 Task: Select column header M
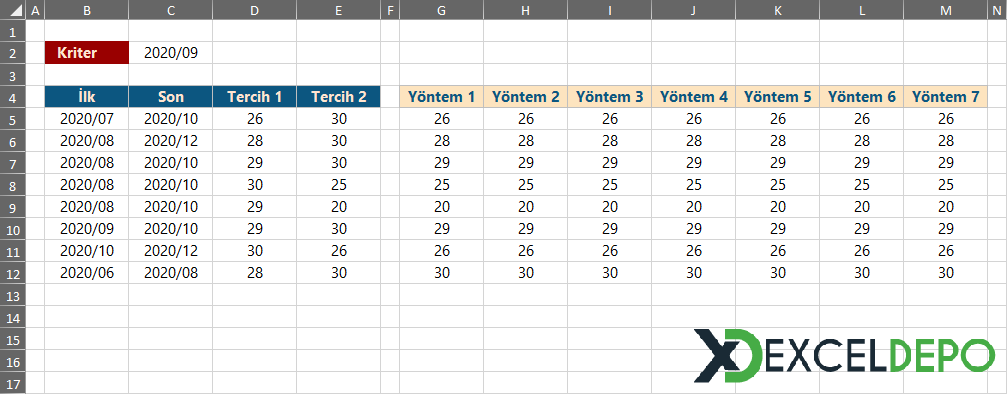945,10
